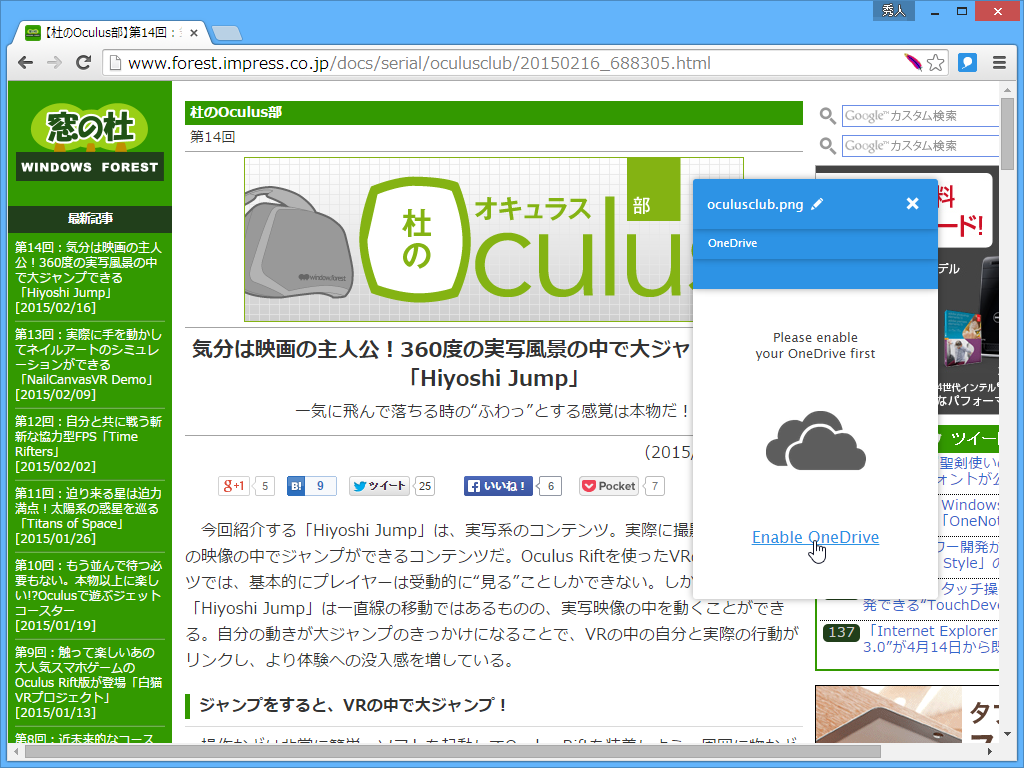This screenshot has width=1024, height=768.
Task: Click the Google custom search magnifier icon
Action: click(x=827, y=115)
